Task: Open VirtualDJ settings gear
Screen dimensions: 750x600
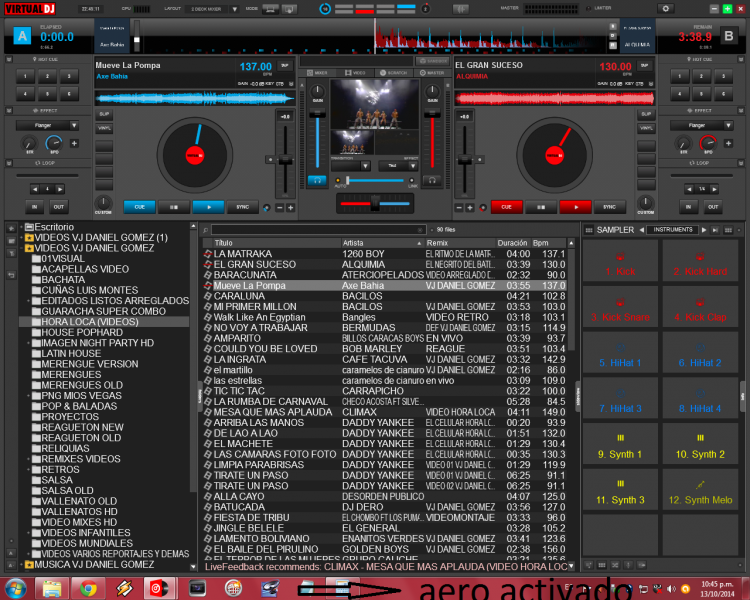Action: (x=665, y=9)
